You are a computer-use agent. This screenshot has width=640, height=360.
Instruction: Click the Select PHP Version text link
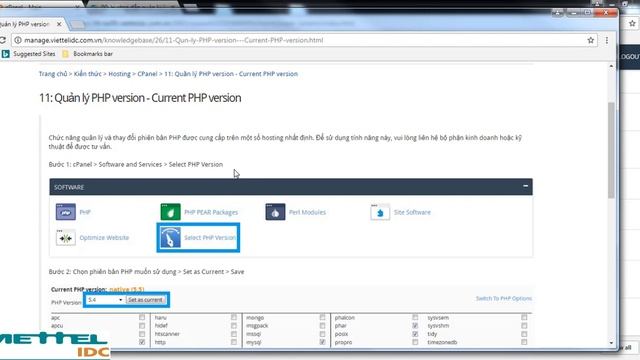tap(210, 238)
